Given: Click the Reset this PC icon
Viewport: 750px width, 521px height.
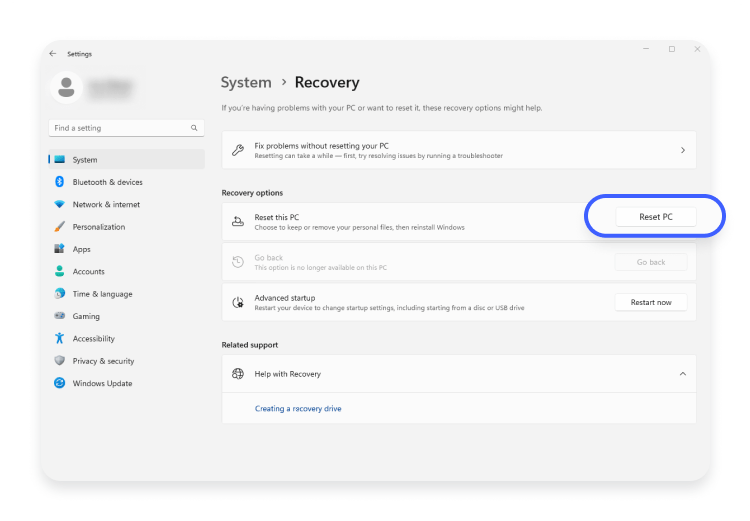Looking at the screenshot, I should click(x=238, y=221).
